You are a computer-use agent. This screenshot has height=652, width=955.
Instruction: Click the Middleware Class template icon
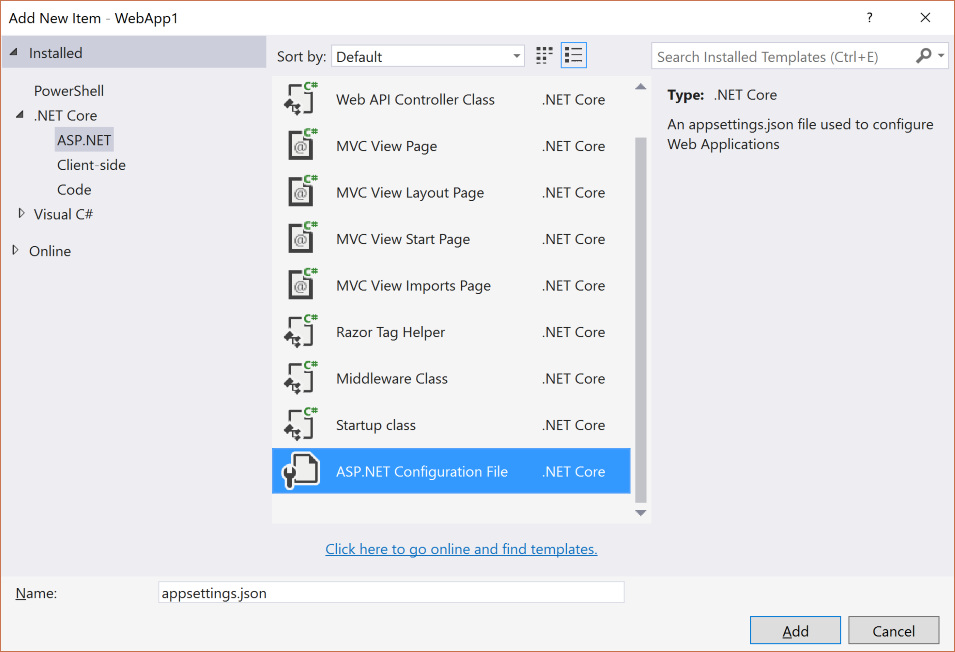click(301, 378)
